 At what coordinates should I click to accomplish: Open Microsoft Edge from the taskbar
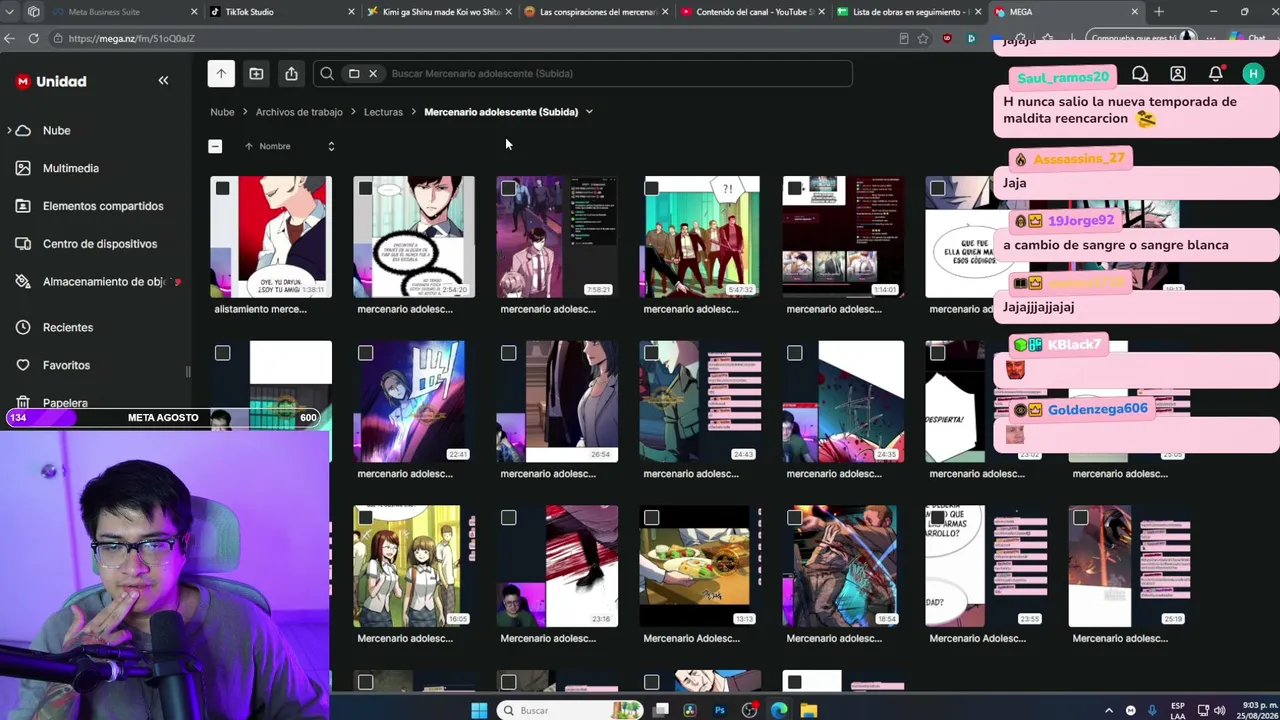click(779, 710)
